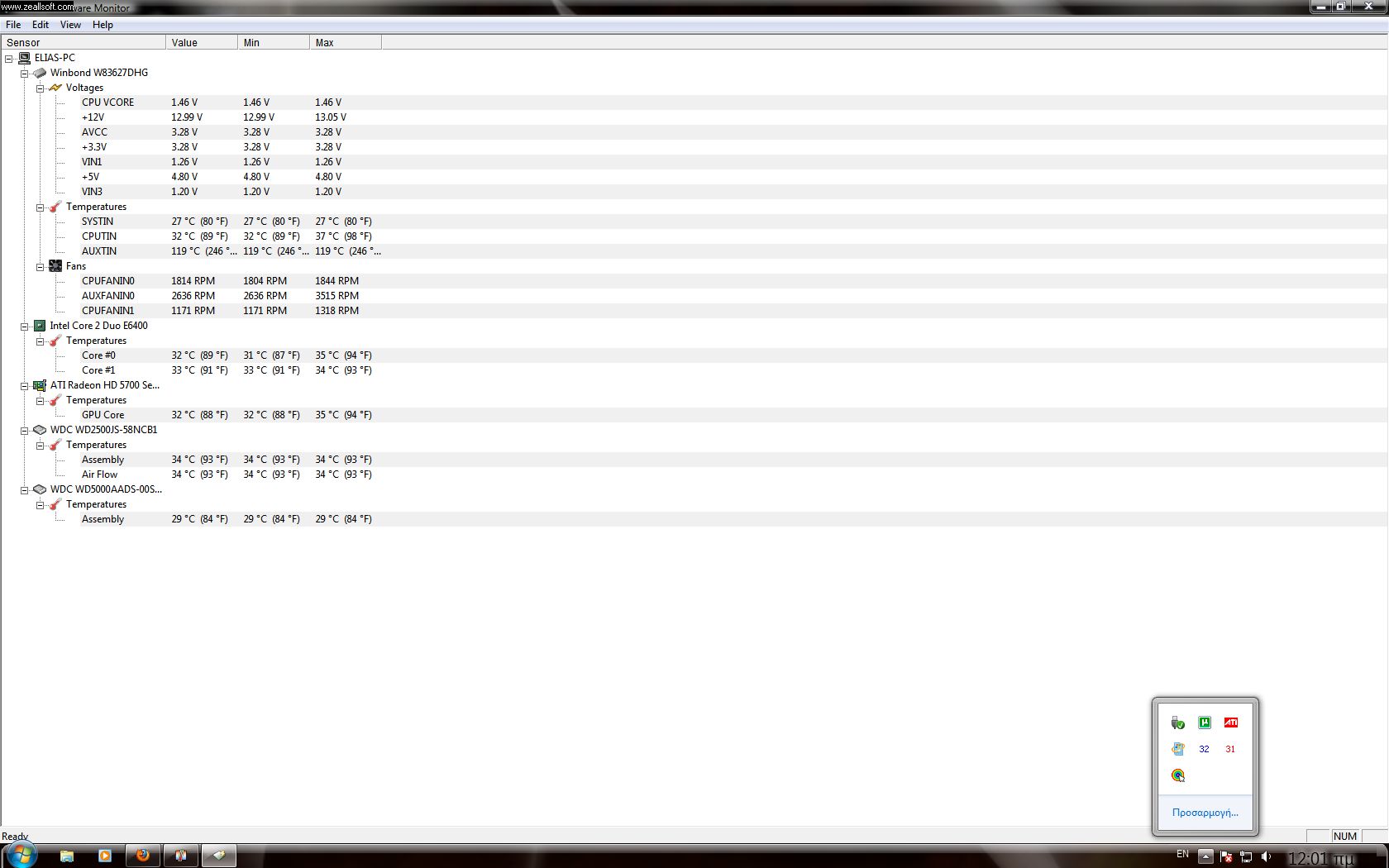Collapse the Intel Core 2 Duo E6400 node

(x=25, y=327)
